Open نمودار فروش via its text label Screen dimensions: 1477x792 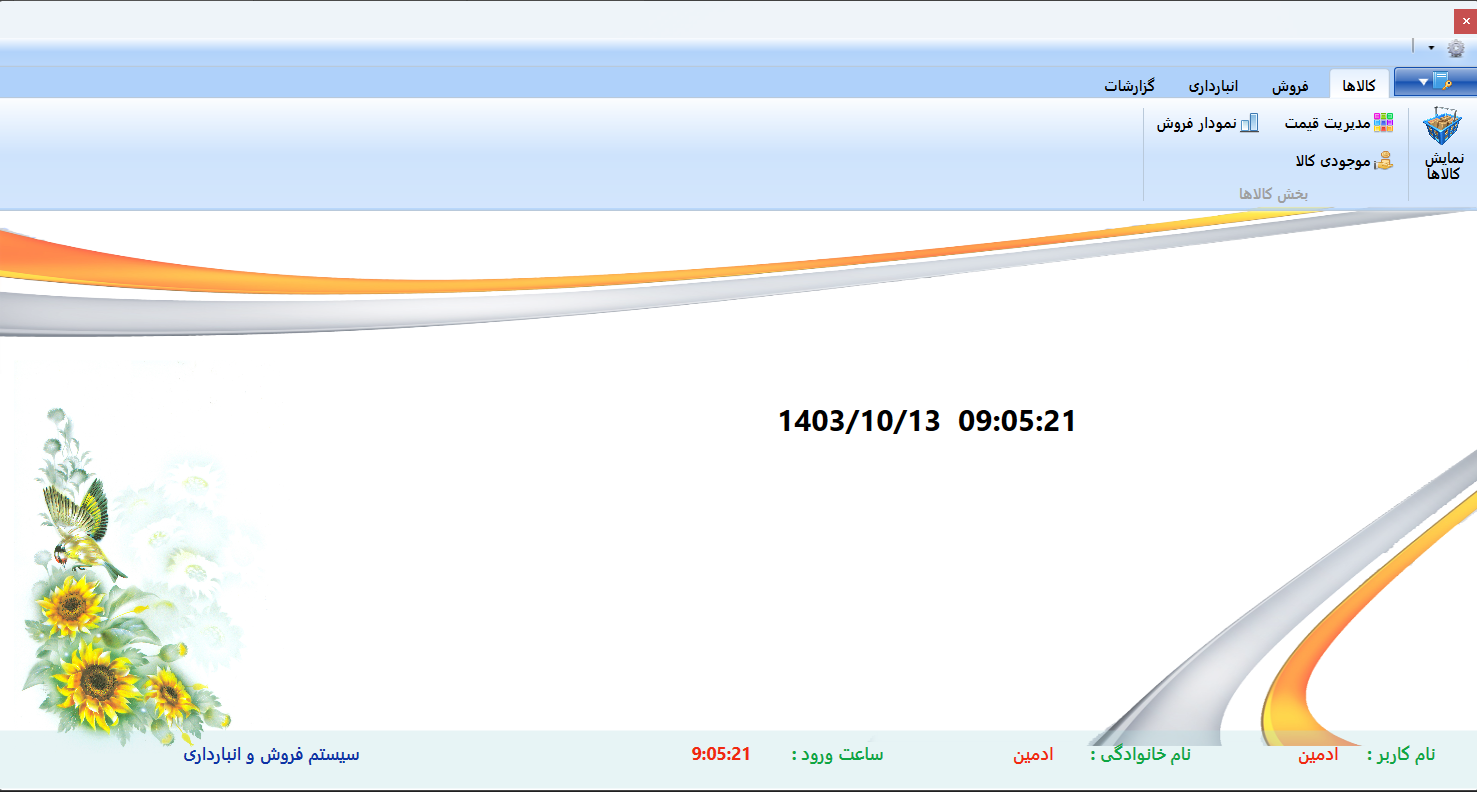1196,123
